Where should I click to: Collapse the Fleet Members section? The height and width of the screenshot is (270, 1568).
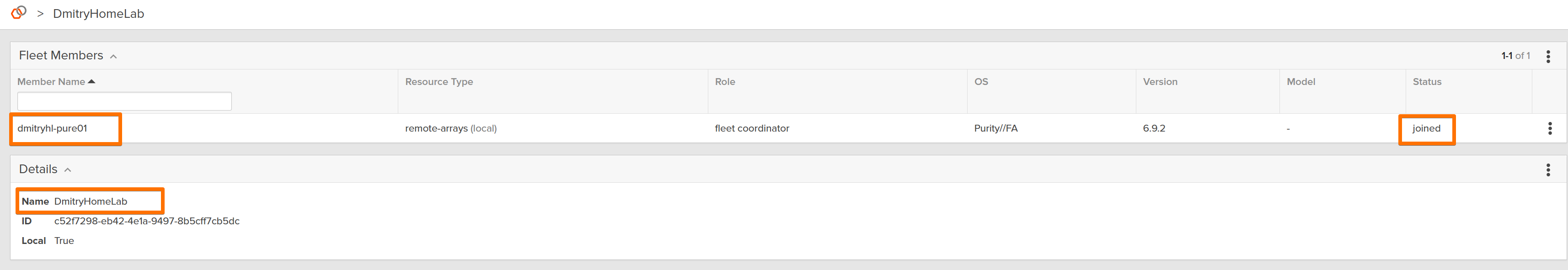[113, 57]
